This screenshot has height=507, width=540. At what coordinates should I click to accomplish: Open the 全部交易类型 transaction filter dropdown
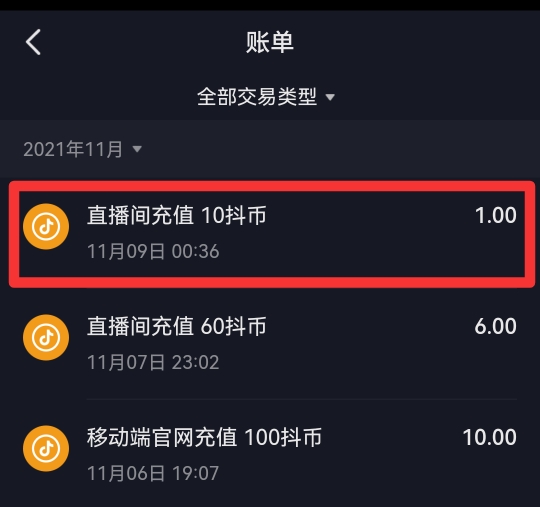pyautogui.click(x=266, y=97)
